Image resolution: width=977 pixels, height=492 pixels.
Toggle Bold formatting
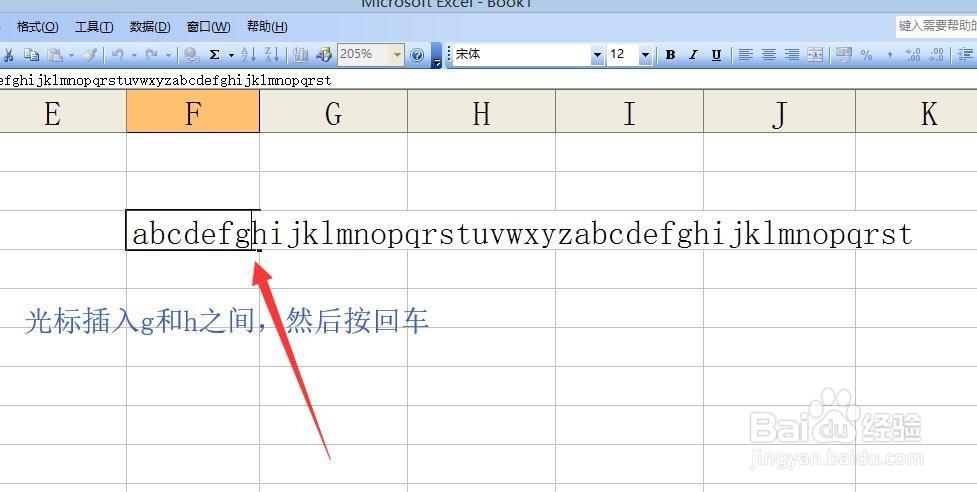(x=670, y=55)
